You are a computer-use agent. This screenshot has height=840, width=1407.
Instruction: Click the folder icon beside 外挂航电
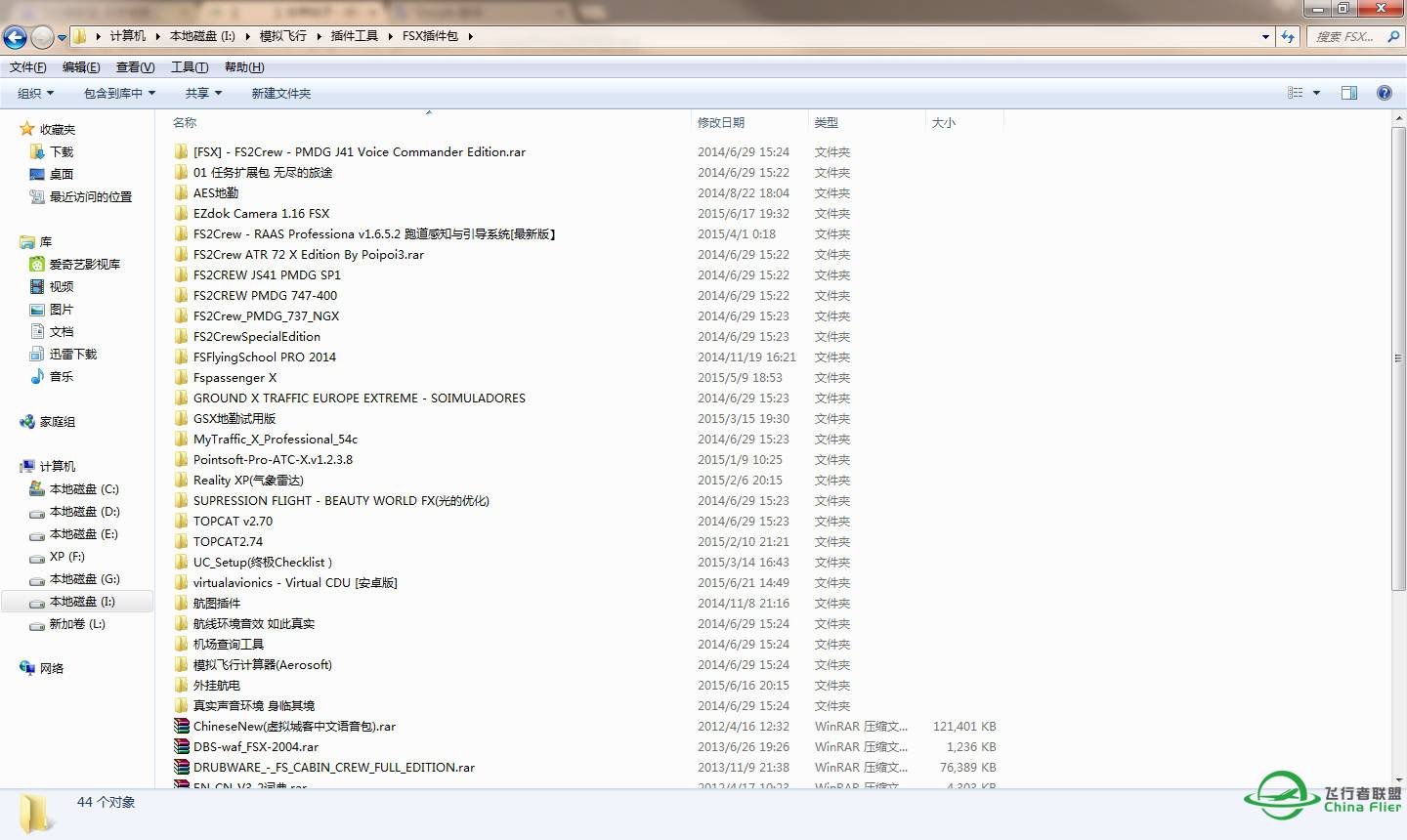click(181, 685)
